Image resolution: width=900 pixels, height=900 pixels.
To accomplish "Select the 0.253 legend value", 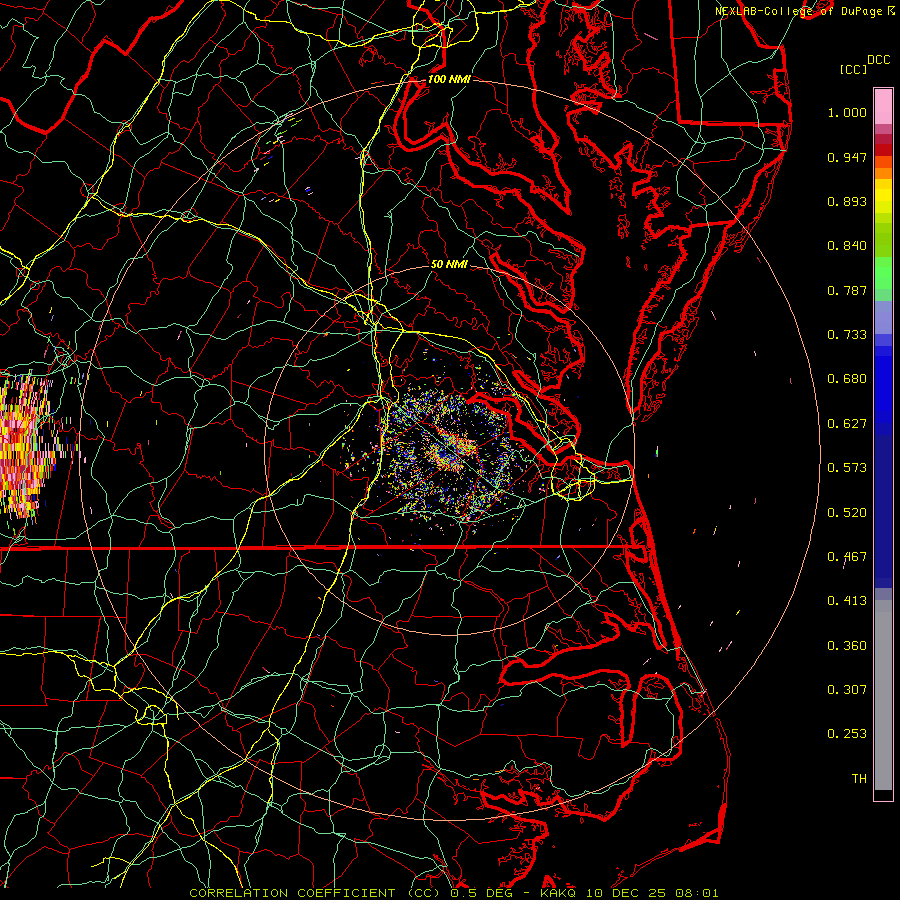I will (847, 734).
